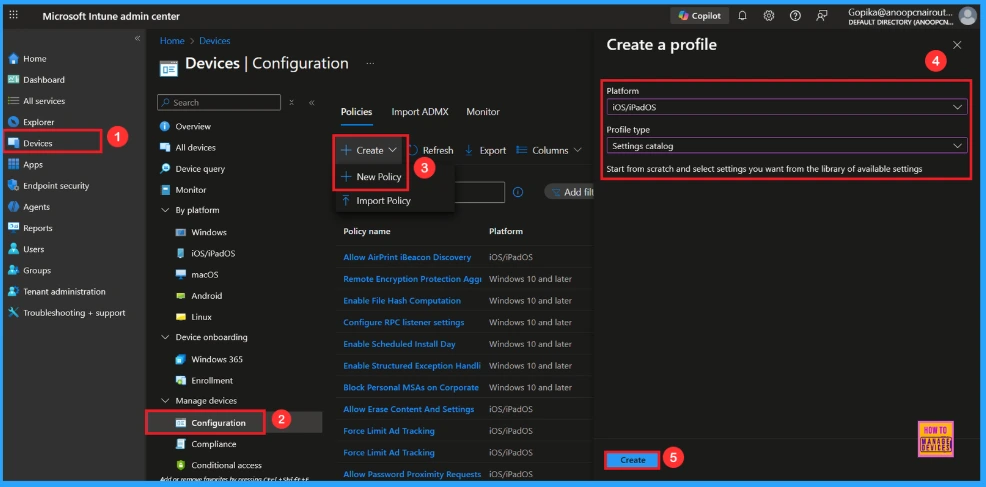Open the feedback icon in header
The height and width of the screenshot is (487, 986).
pos(822,15)
